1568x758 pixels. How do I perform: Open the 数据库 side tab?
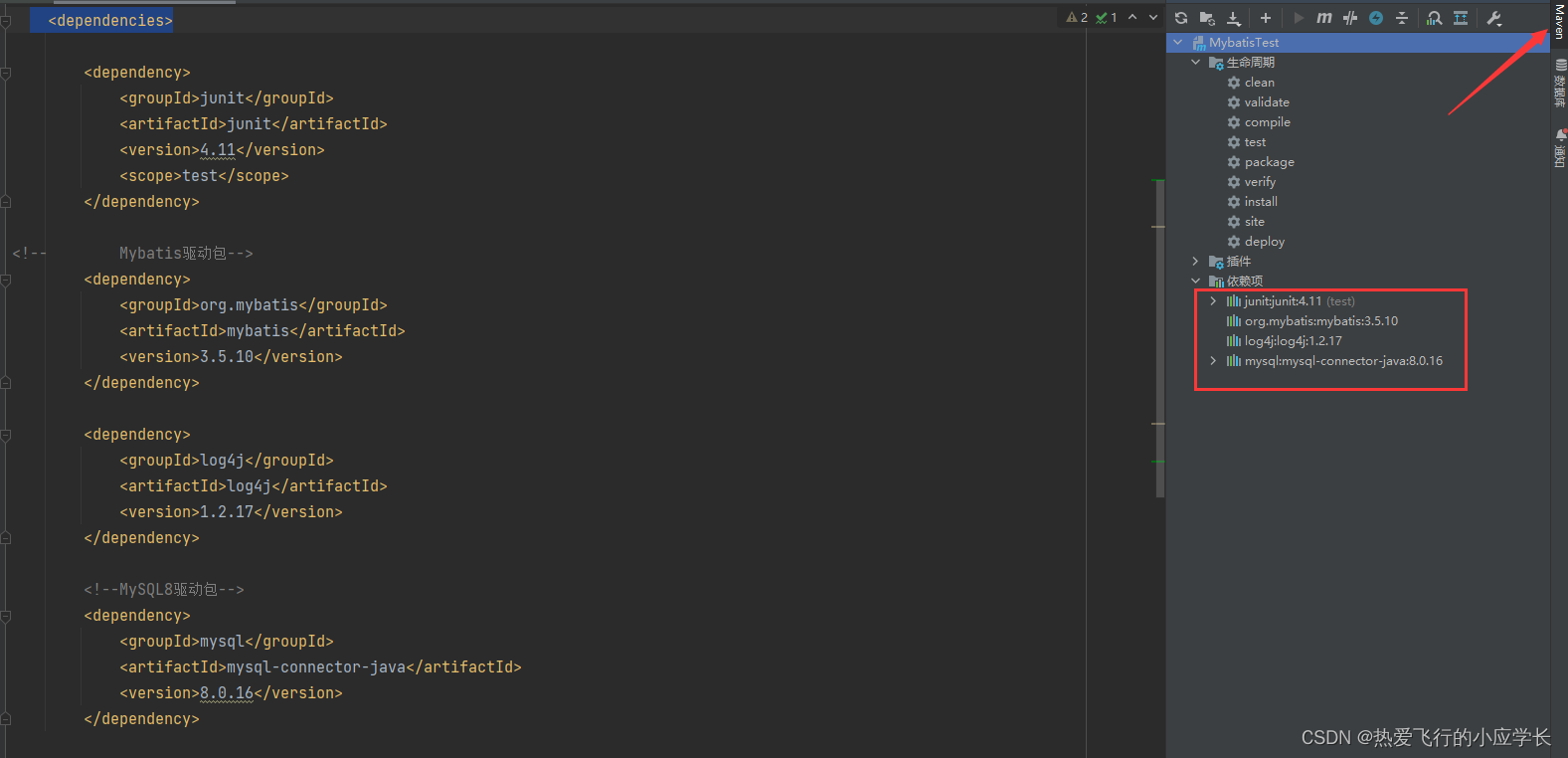pyautogui.click(x=1559, y=84)
